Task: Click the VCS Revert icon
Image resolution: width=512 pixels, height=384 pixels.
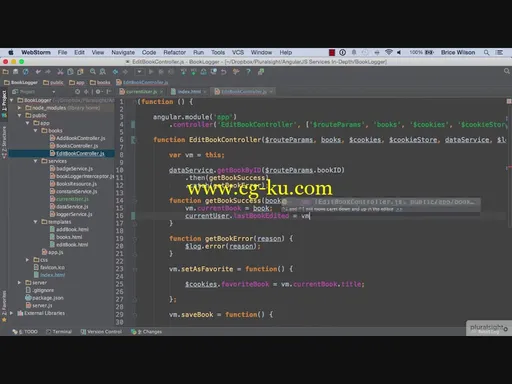Action: click(224, 72)
